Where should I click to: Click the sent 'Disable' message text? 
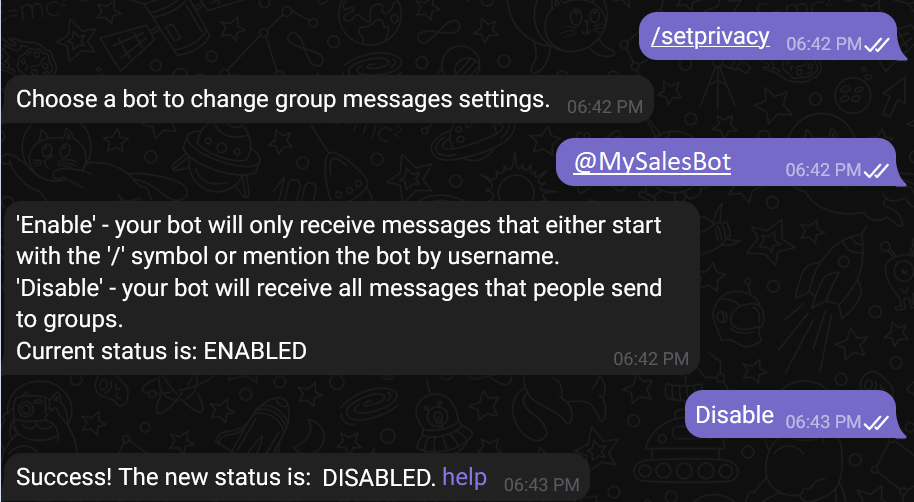pyautogui.click(x=734, y=414)
